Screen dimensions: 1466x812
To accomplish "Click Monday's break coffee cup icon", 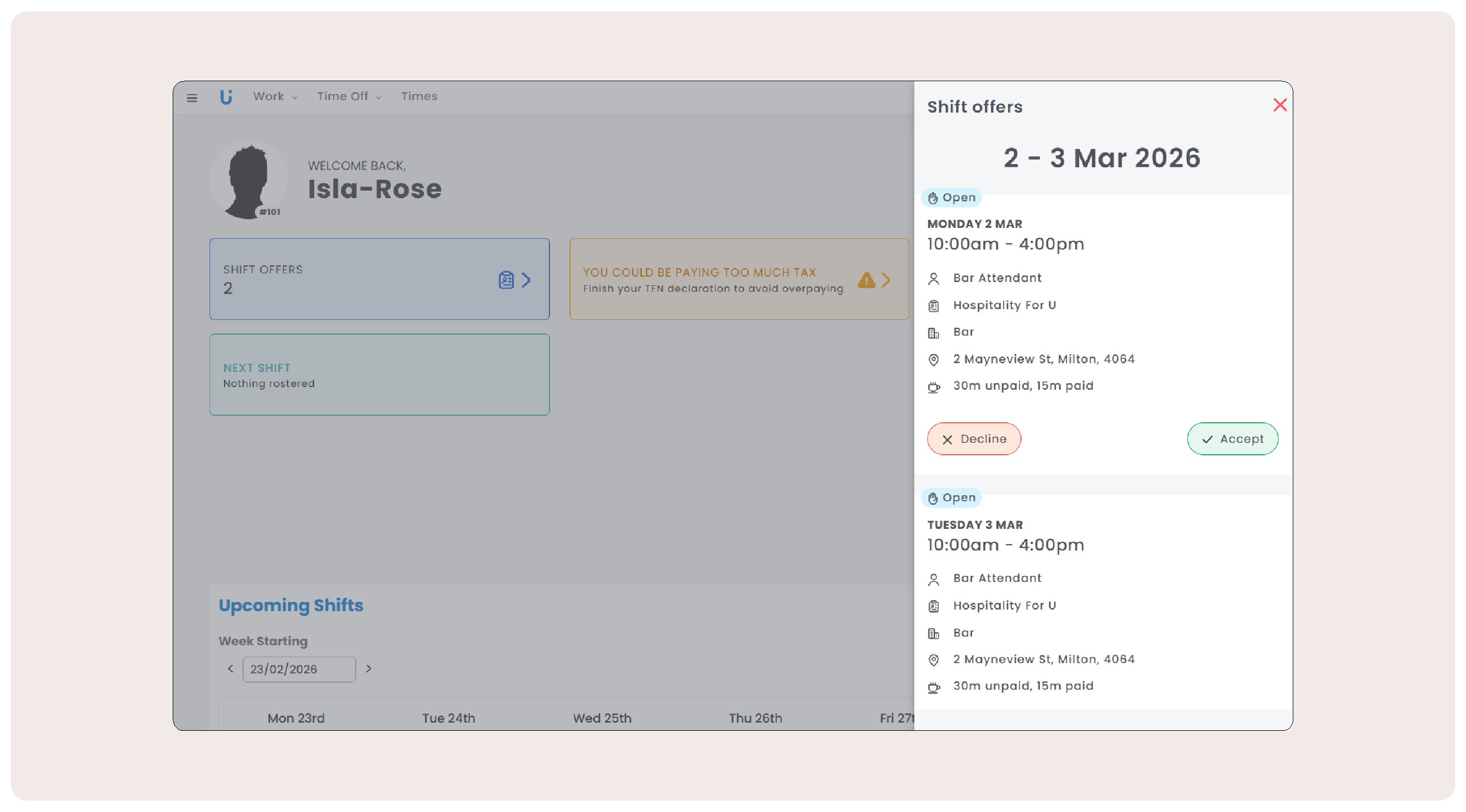I will 933,387.
